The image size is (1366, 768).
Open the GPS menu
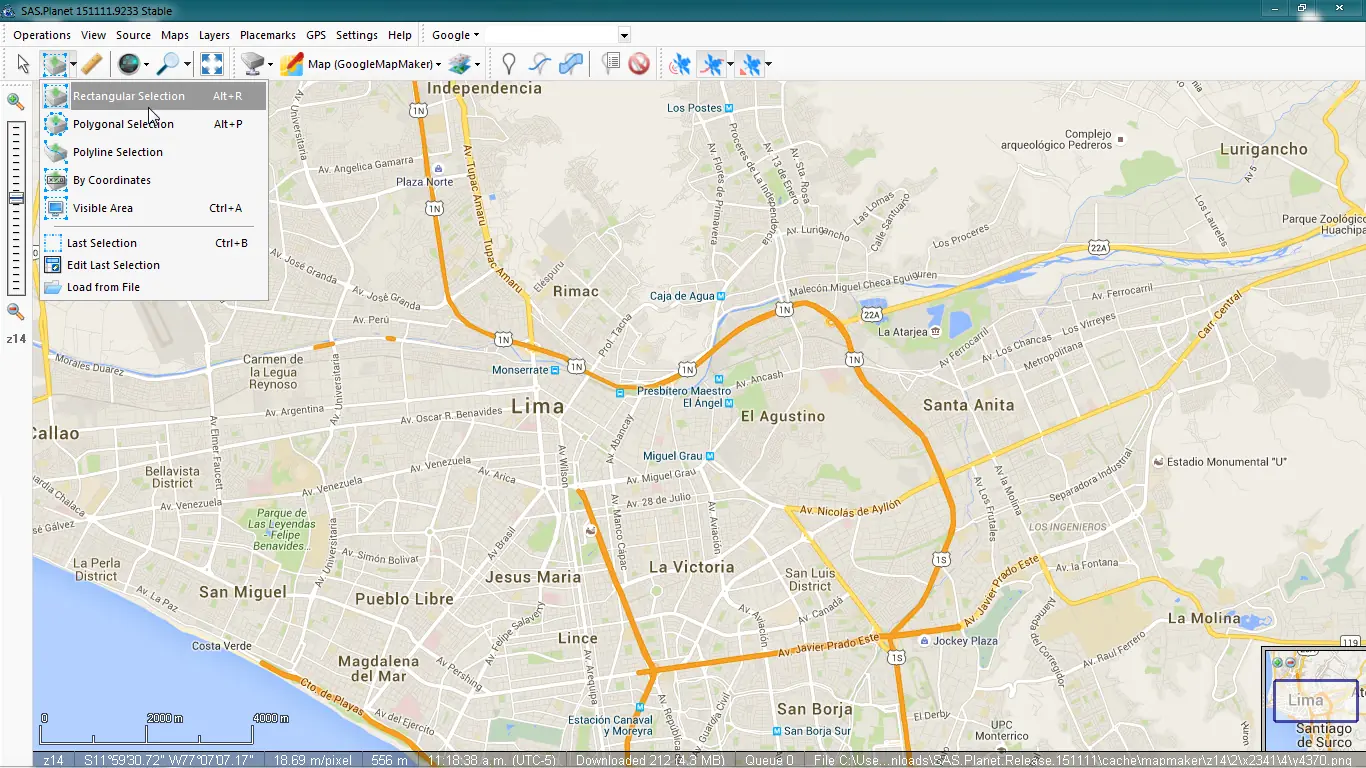316,35
